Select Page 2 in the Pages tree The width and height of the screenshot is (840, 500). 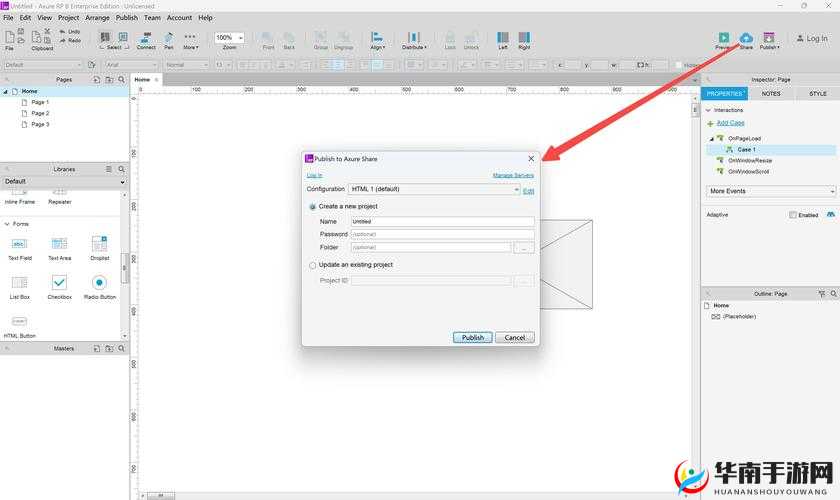pyautogui.click(x=40, y=113)
